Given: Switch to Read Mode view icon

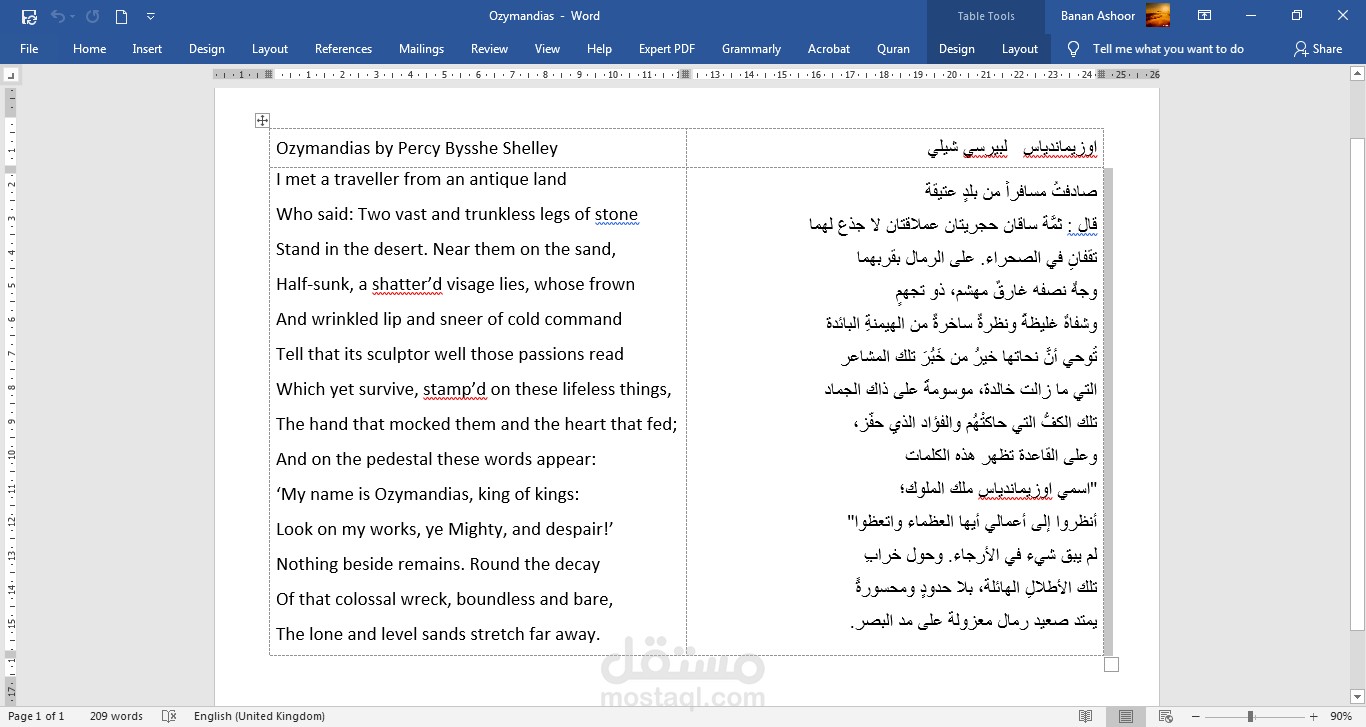Looking at the screenshot, I should click(1086, 716).
